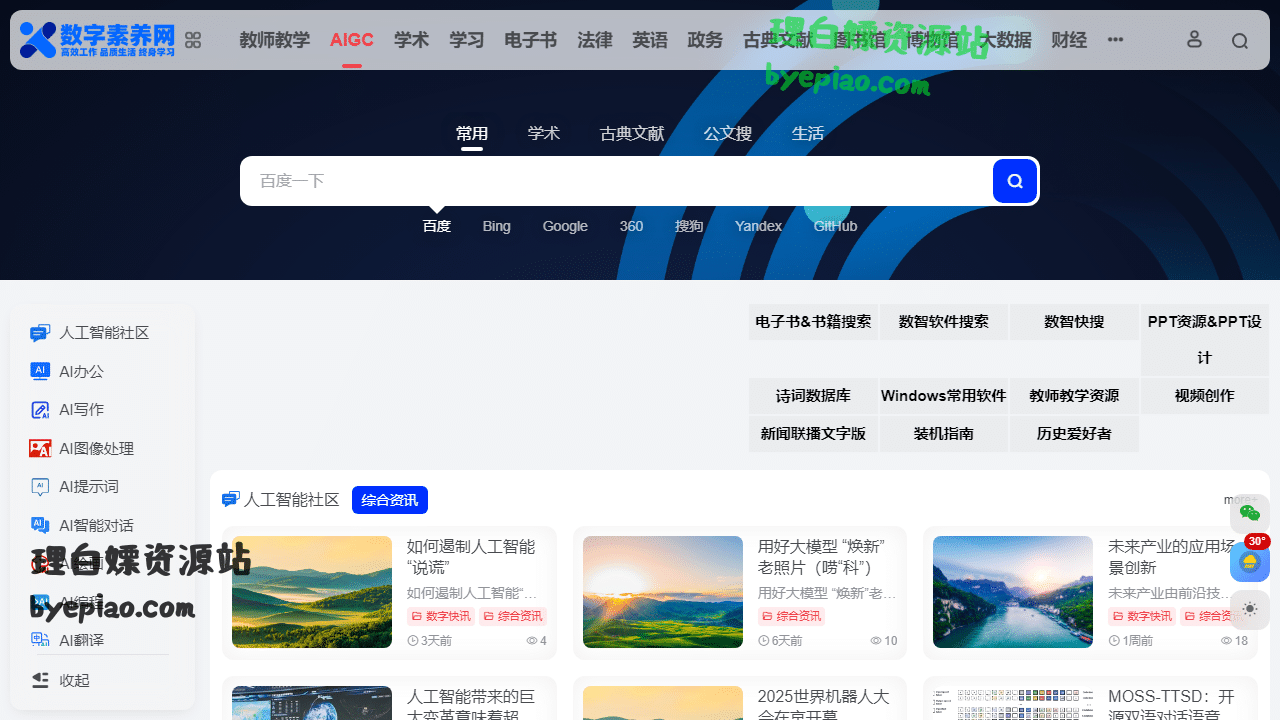Open 教师教学资源 quick link
The width and height of the screenshot is (1280, 720).
point(1074,396)
